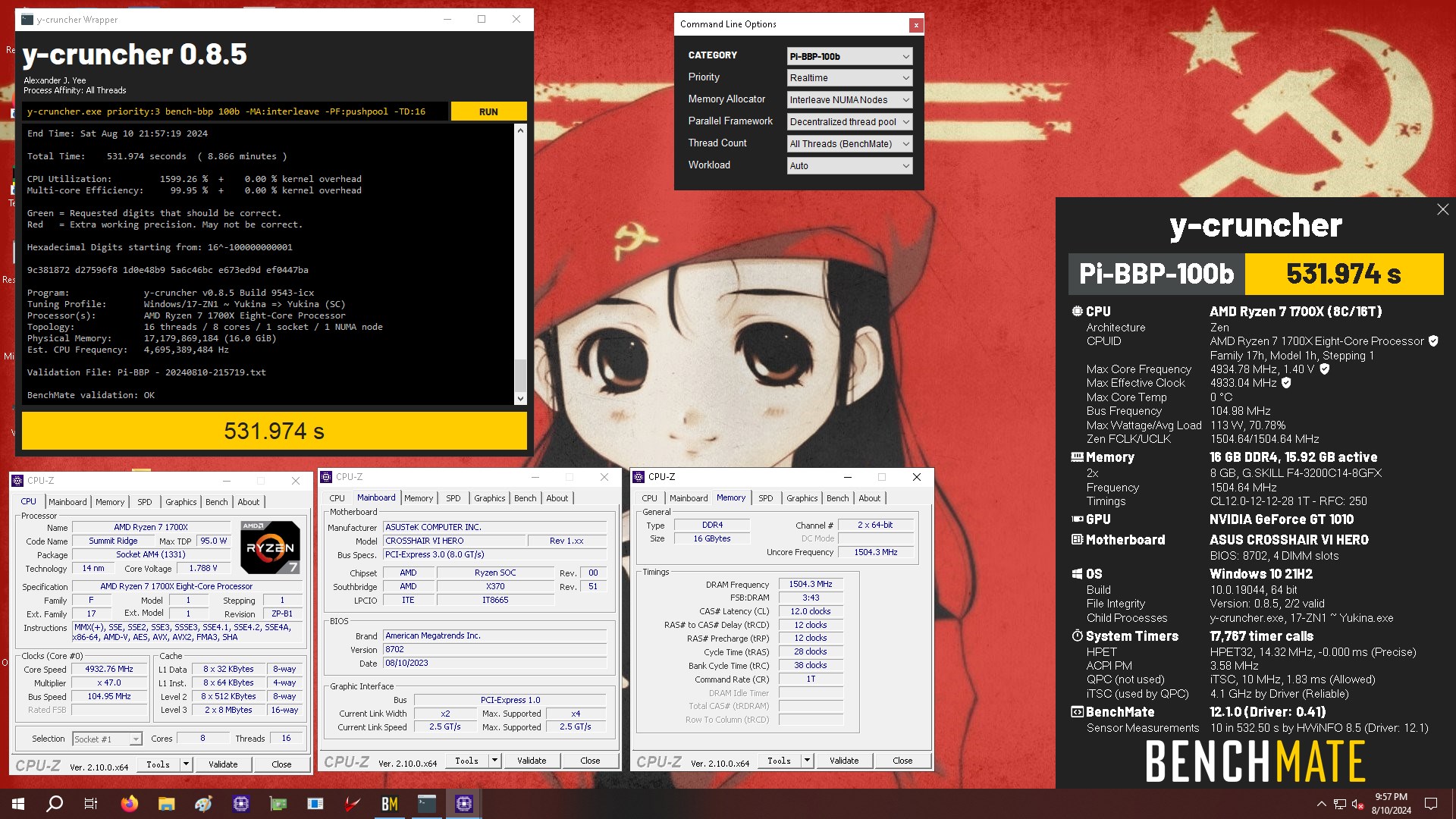Click the CPU chip icon in BenchMate panel

coord(1077,312)
